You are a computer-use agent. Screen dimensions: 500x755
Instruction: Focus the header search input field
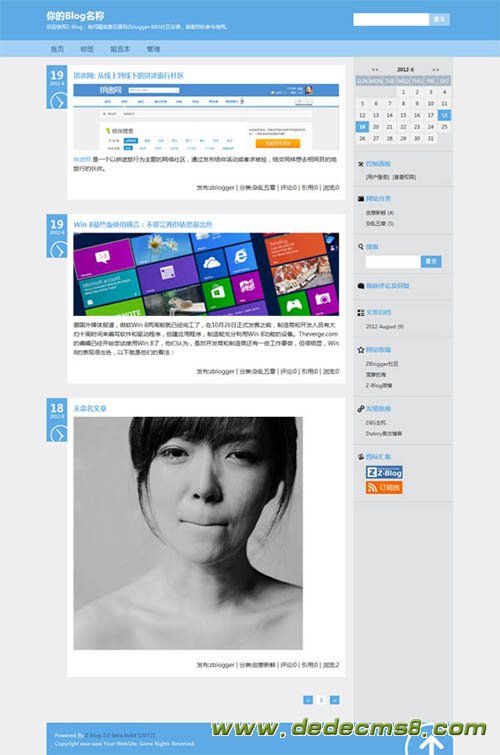[x=391, y=19]
